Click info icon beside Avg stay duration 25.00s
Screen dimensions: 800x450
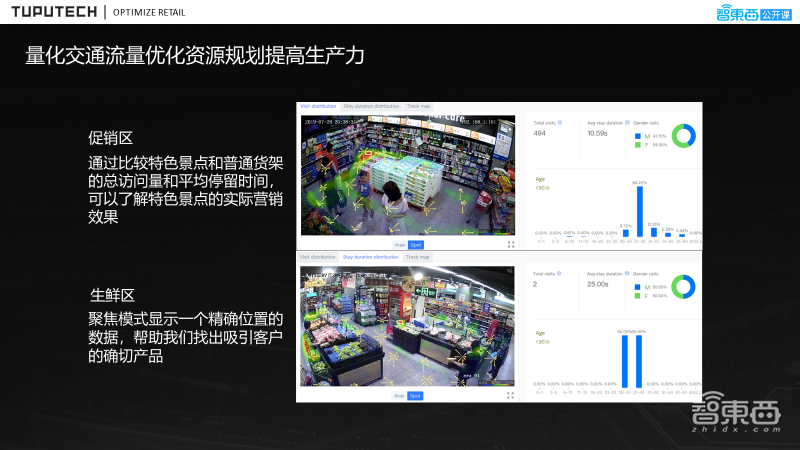(627, 273)
